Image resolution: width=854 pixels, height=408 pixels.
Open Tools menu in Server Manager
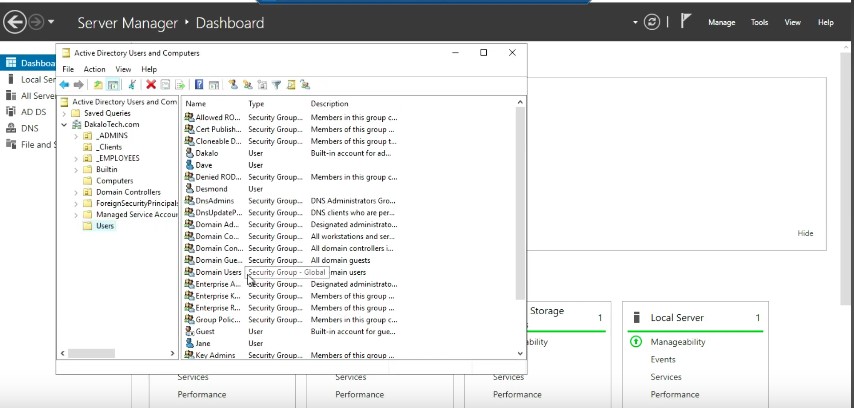click(x=759, y=22)
